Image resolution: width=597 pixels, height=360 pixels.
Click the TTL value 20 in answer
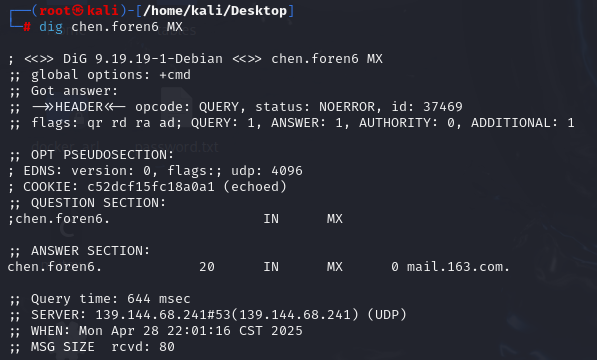(207, 267)
